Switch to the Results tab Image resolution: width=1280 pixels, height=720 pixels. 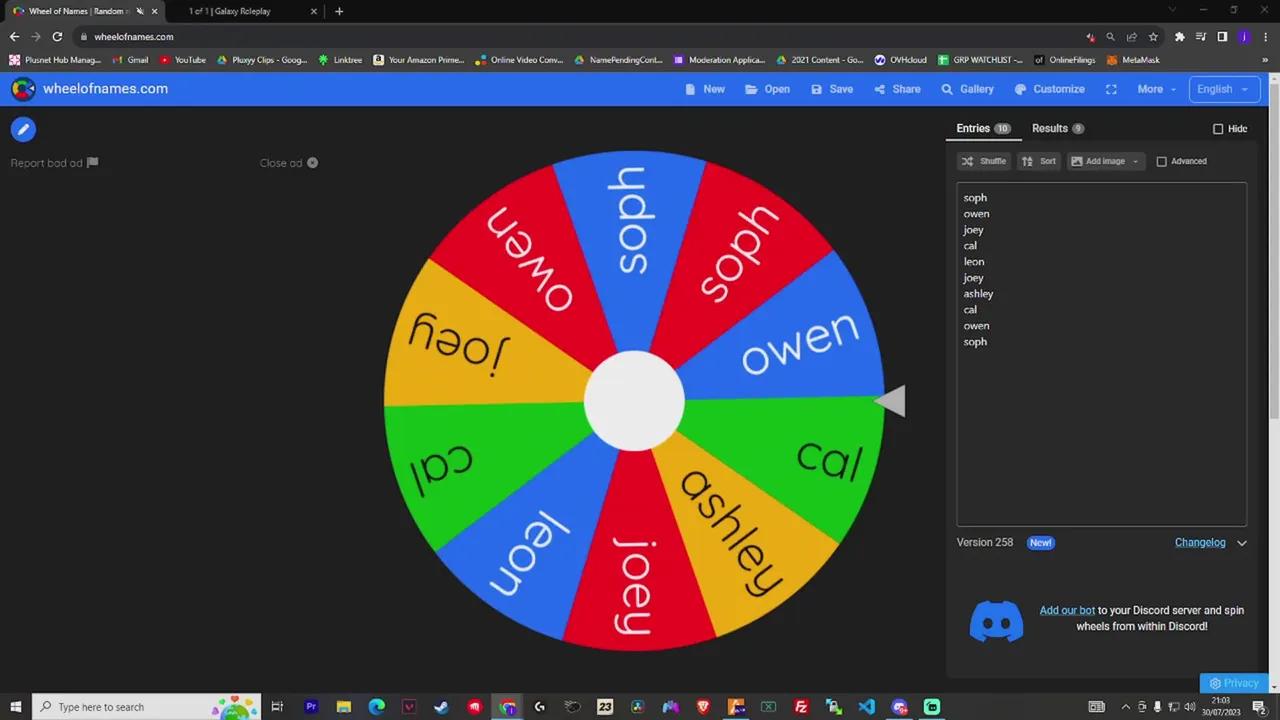pyautogui.click(x=1058, y=128)
